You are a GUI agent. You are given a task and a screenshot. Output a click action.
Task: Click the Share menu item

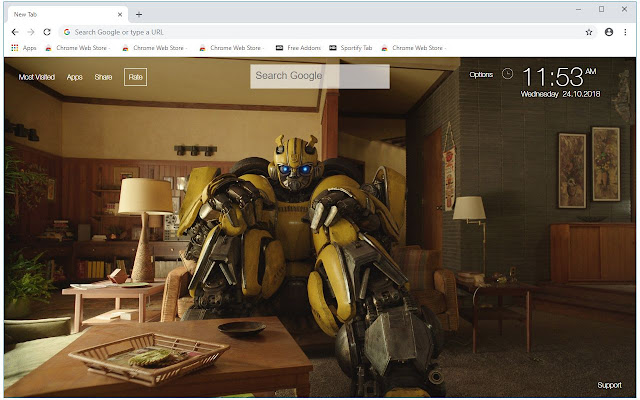(103, 77)
